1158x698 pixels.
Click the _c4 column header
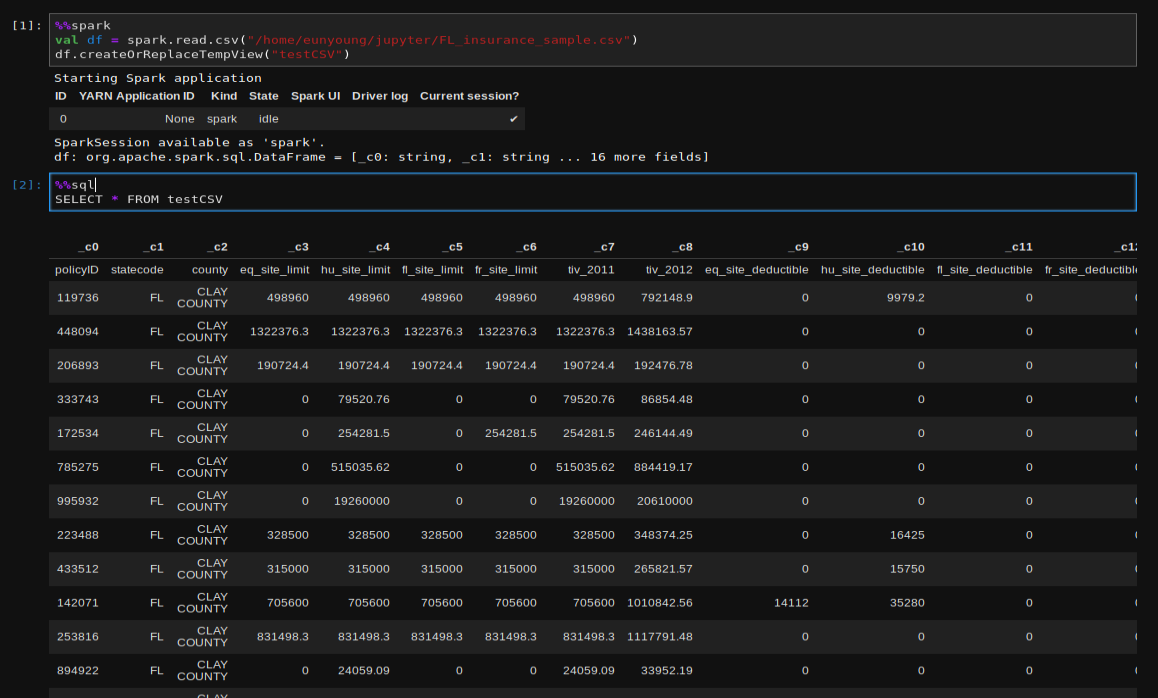tap(380, 247)
